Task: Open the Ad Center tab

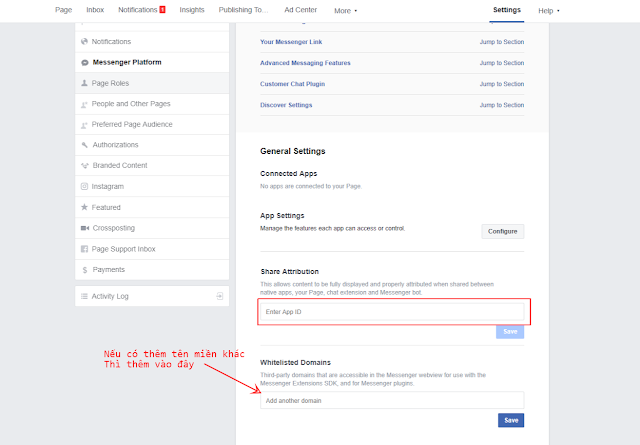Action: click(x=300, y=10)
